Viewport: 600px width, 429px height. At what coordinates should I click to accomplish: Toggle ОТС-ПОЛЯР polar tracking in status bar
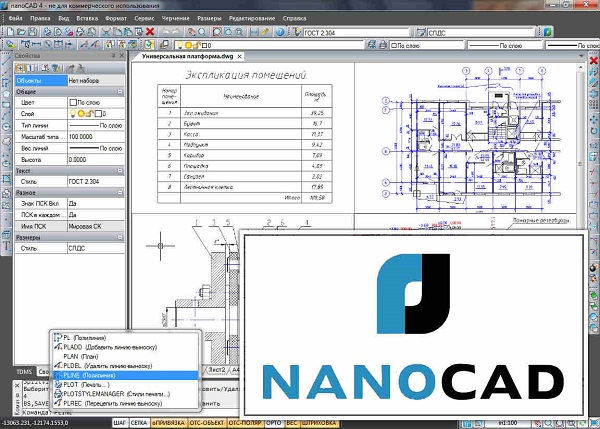pyautogui.click(x=245, y=423)
